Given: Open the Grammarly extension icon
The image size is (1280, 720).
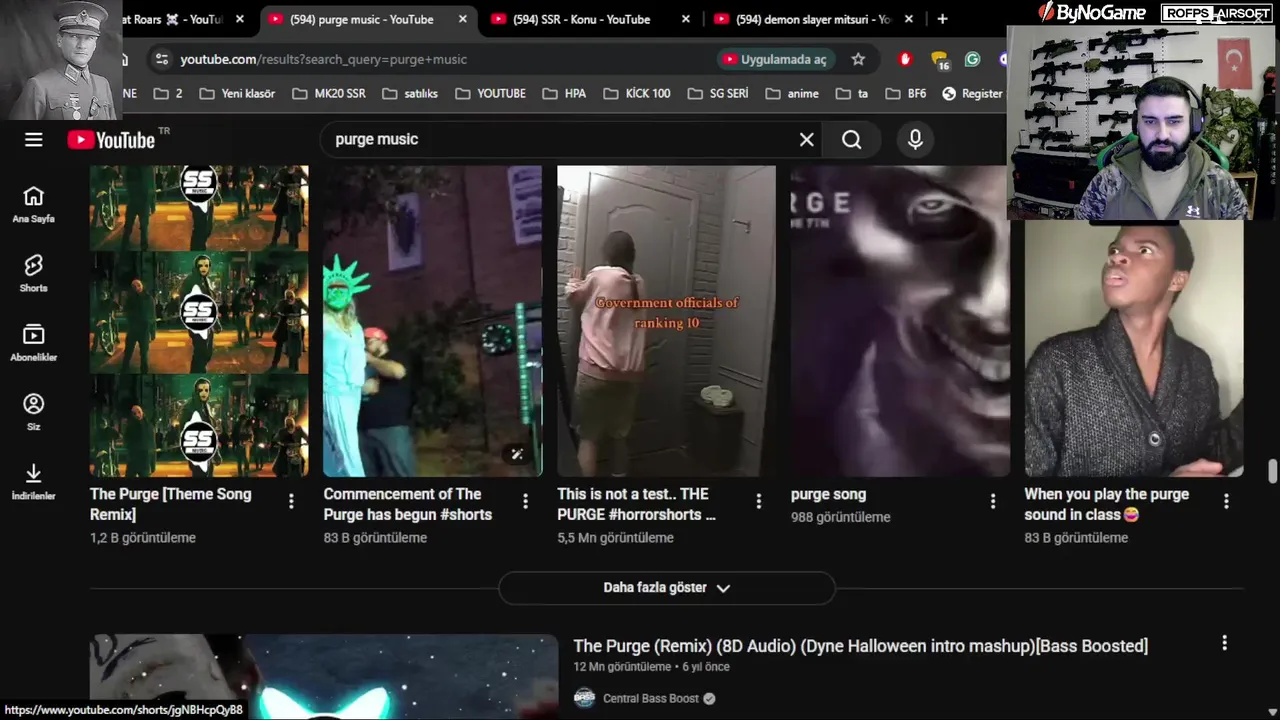Looking at the screenshot, I should (972, 59).
